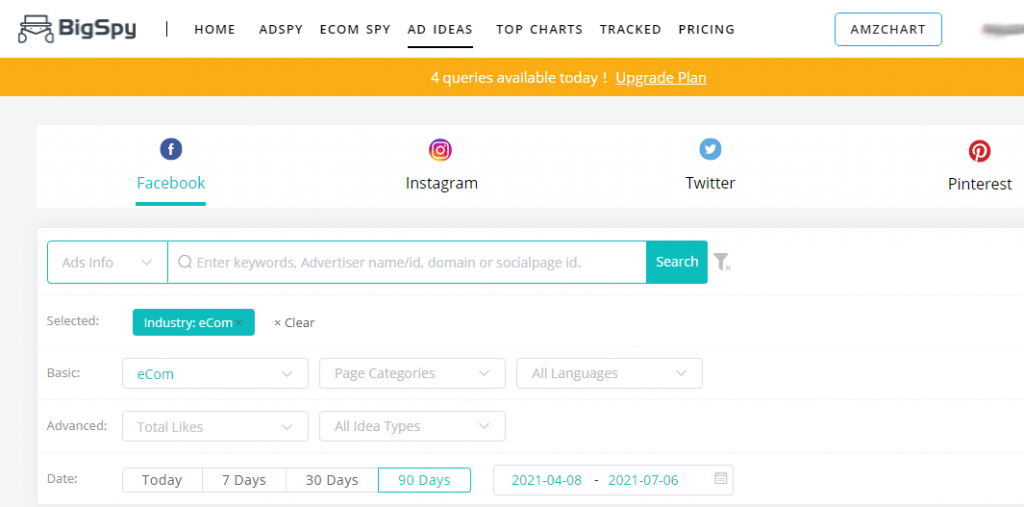
Task: Select the 7 Days range
Action: coord(244,480)
